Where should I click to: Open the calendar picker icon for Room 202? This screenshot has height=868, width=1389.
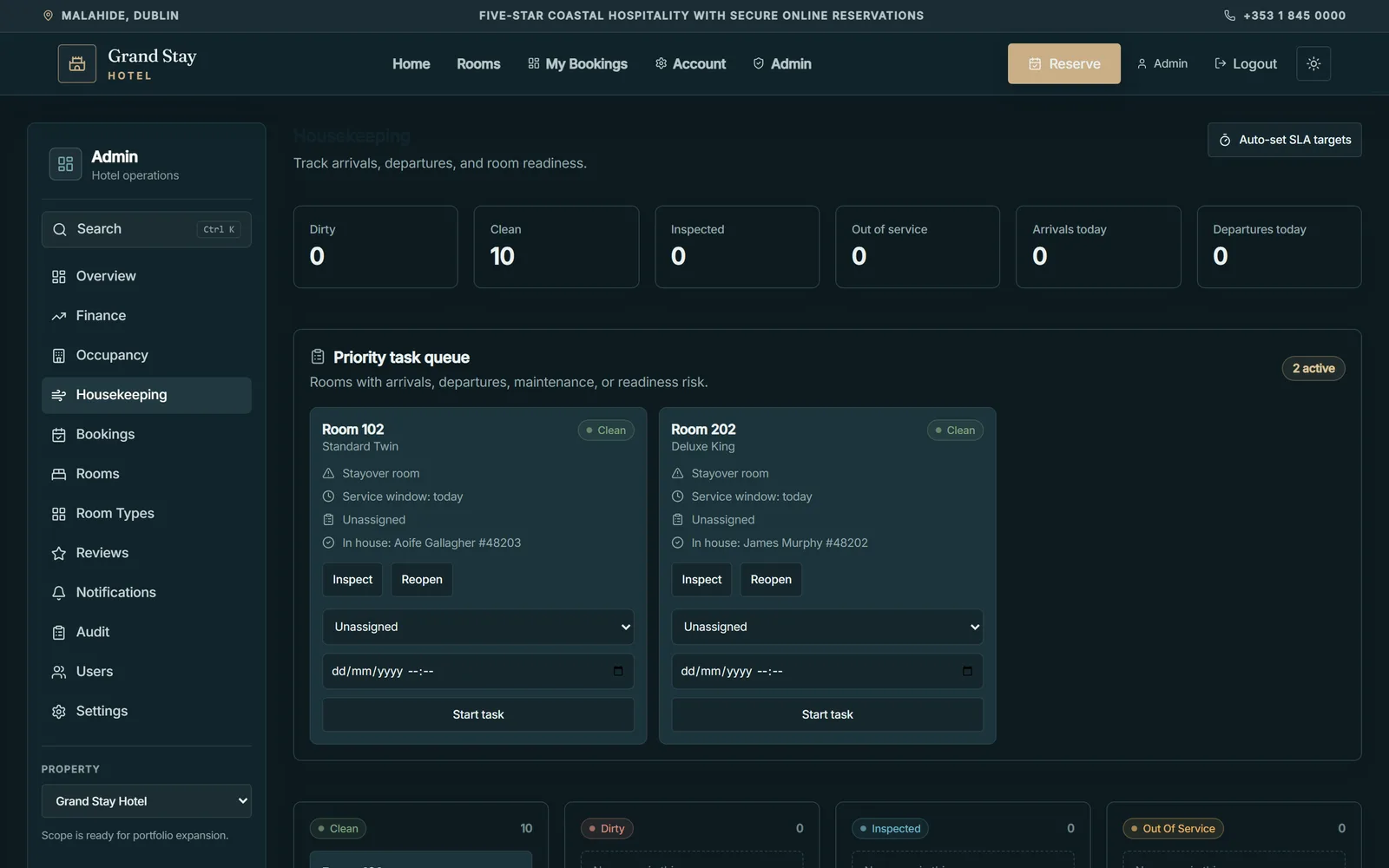(967, 671)
